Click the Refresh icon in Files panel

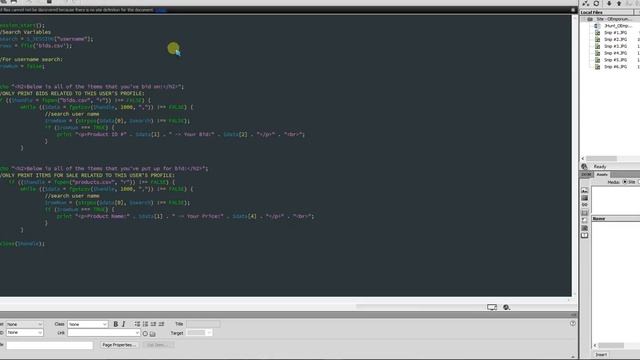(596, 3)
